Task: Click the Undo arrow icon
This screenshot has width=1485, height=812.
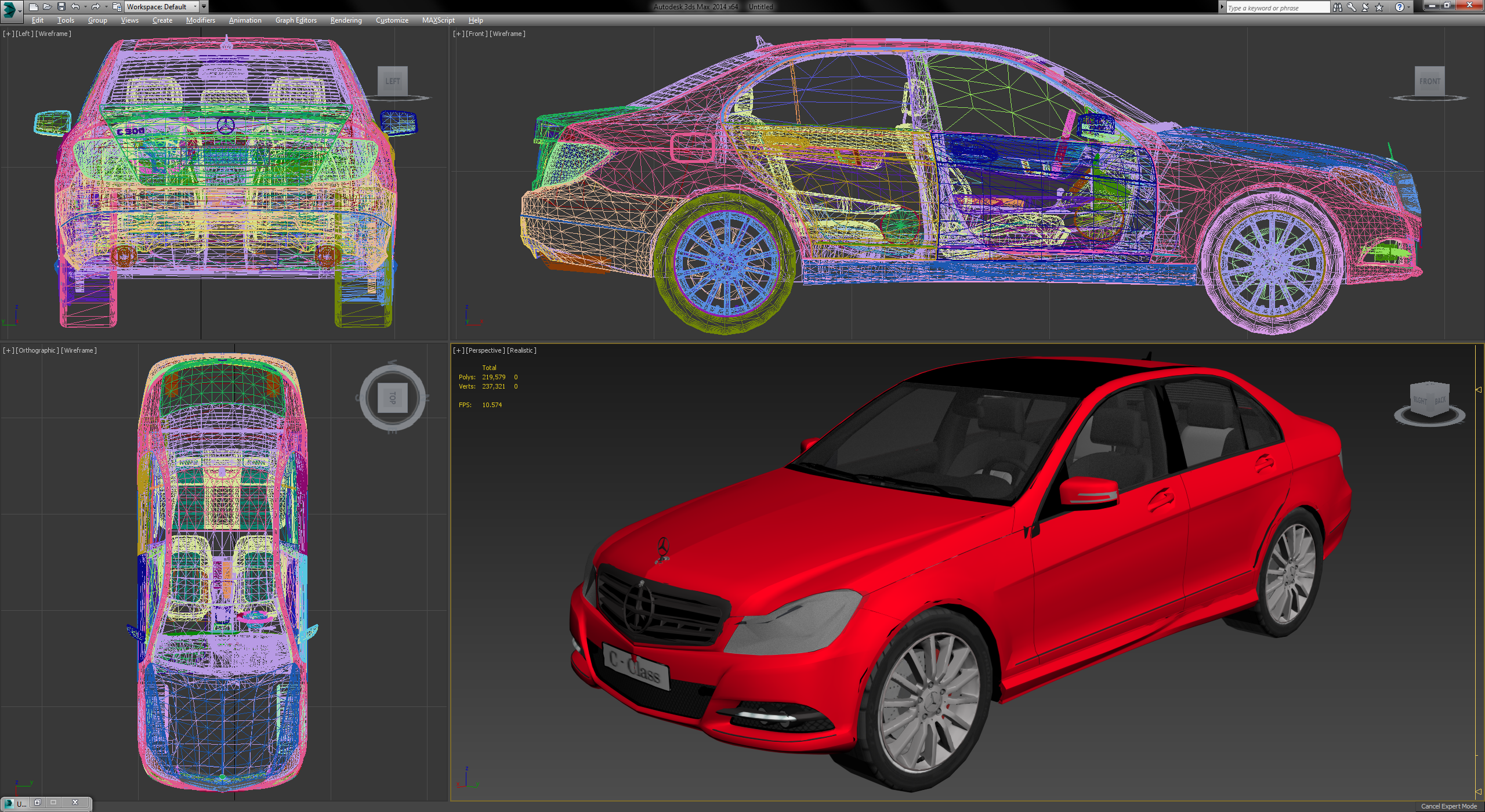Action: (75, 7)
